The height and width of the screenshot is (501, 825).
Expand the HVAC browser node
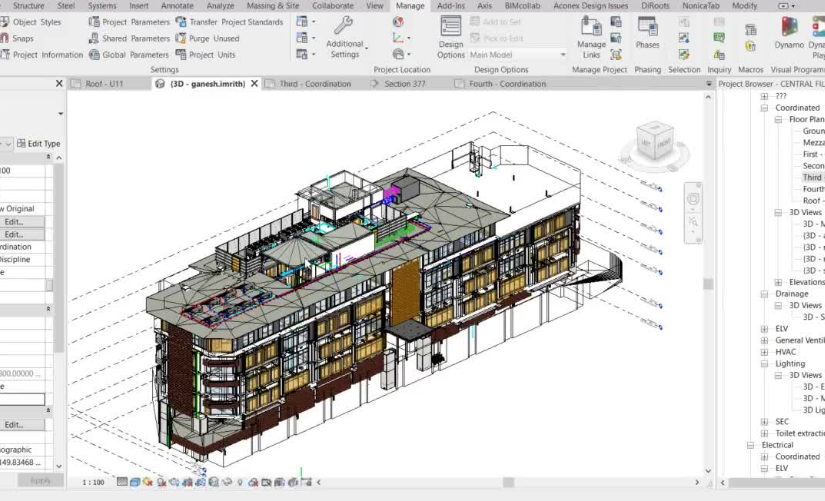point(765,352)
